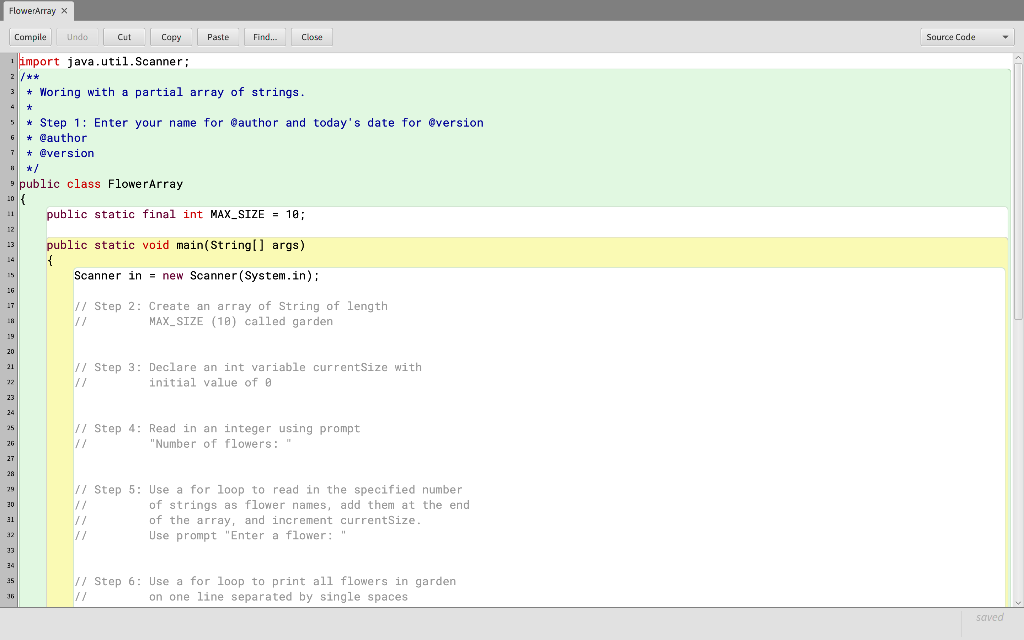Click line number 1 in the gutter
Image resolution: width=1024 pixels, height=640 pixels.
click(10, 61)
